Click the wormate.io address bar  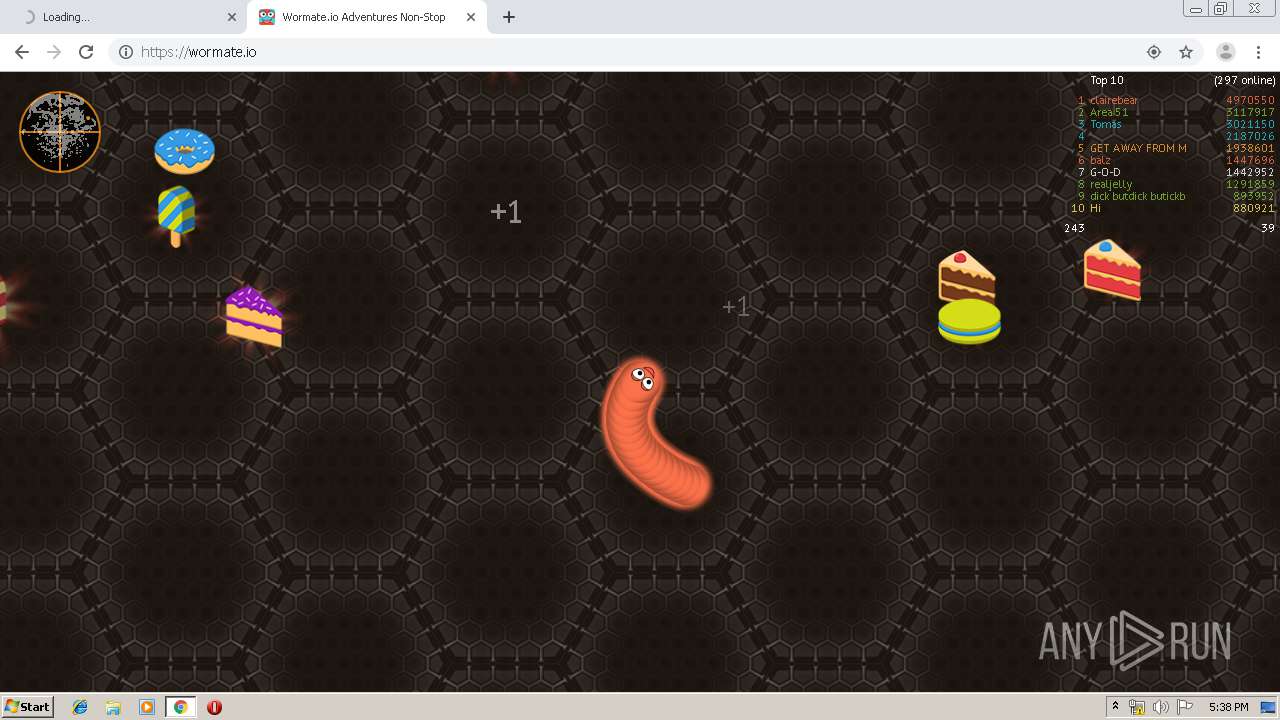(640, 52)
